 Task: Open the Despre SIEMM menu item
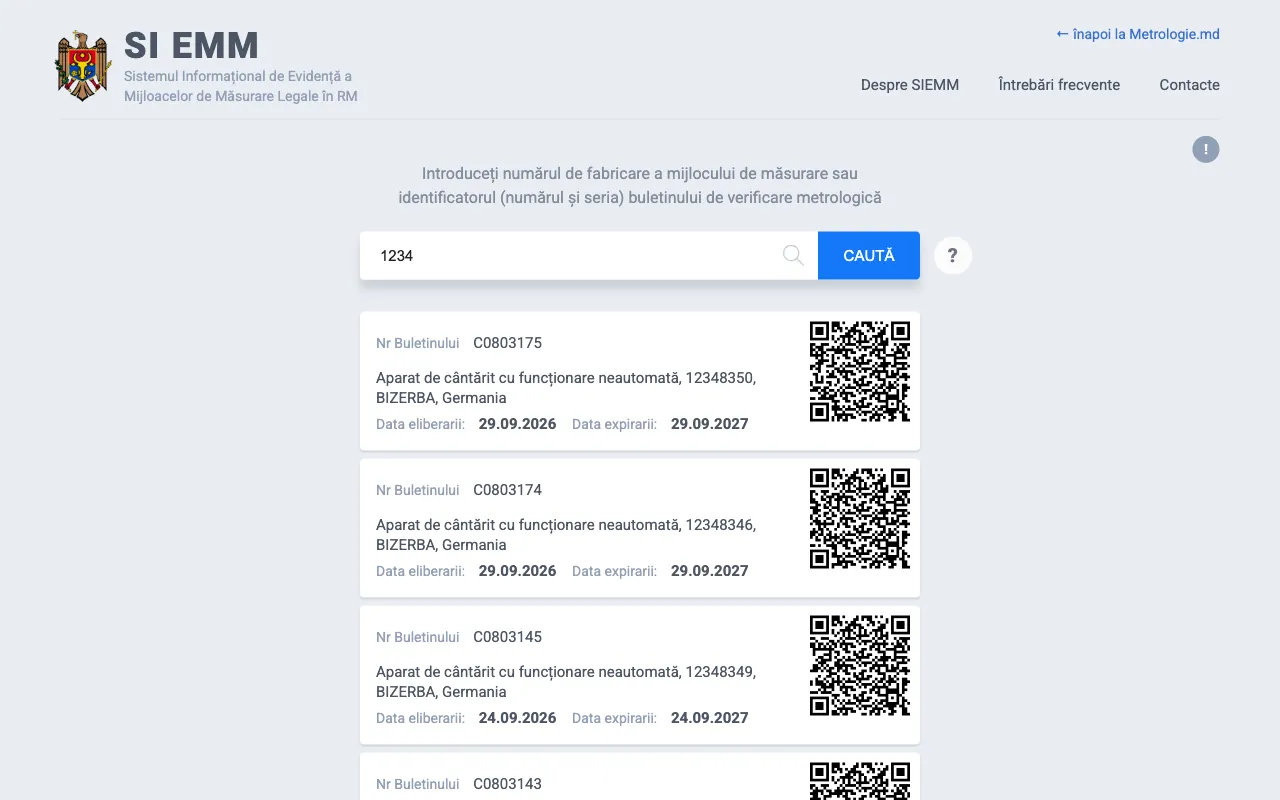(x=910, y=85)
